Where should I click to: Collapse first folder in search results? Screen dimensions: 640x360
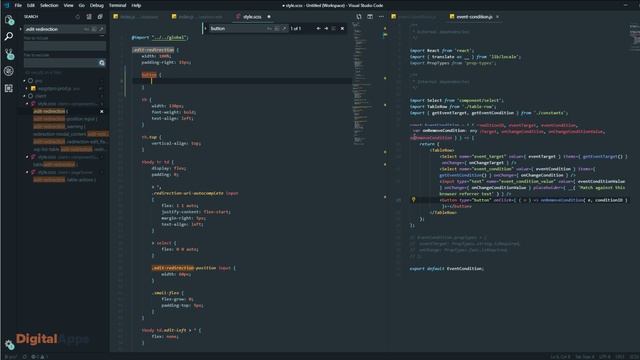click(x=25, y=81)
